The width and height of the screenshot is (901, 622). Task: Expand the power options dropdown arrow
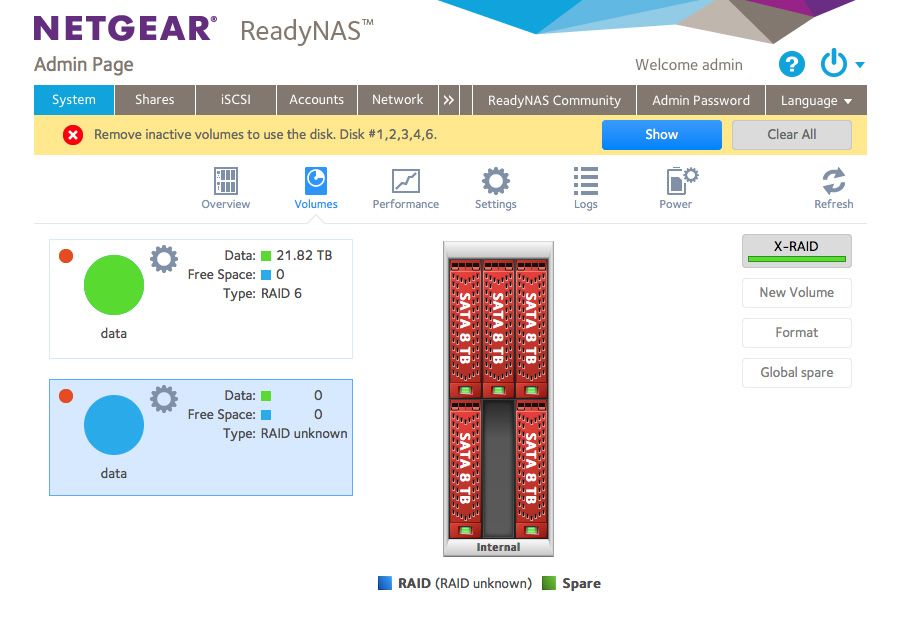click(860, 65)
